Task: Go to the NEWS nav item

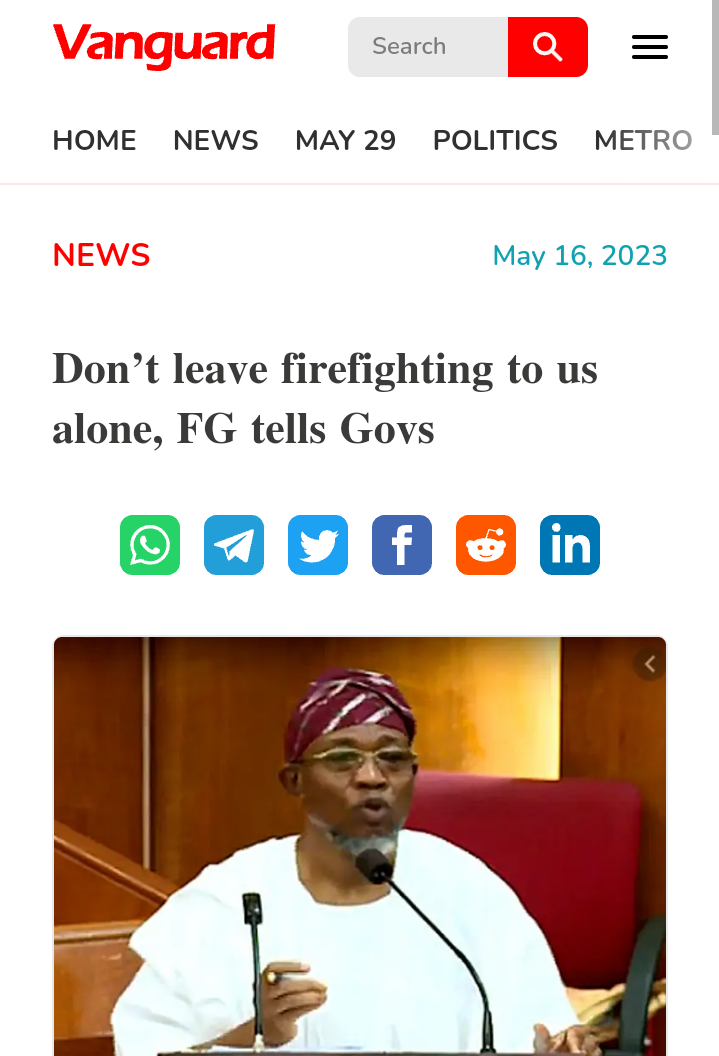Action: click(215, 141)
